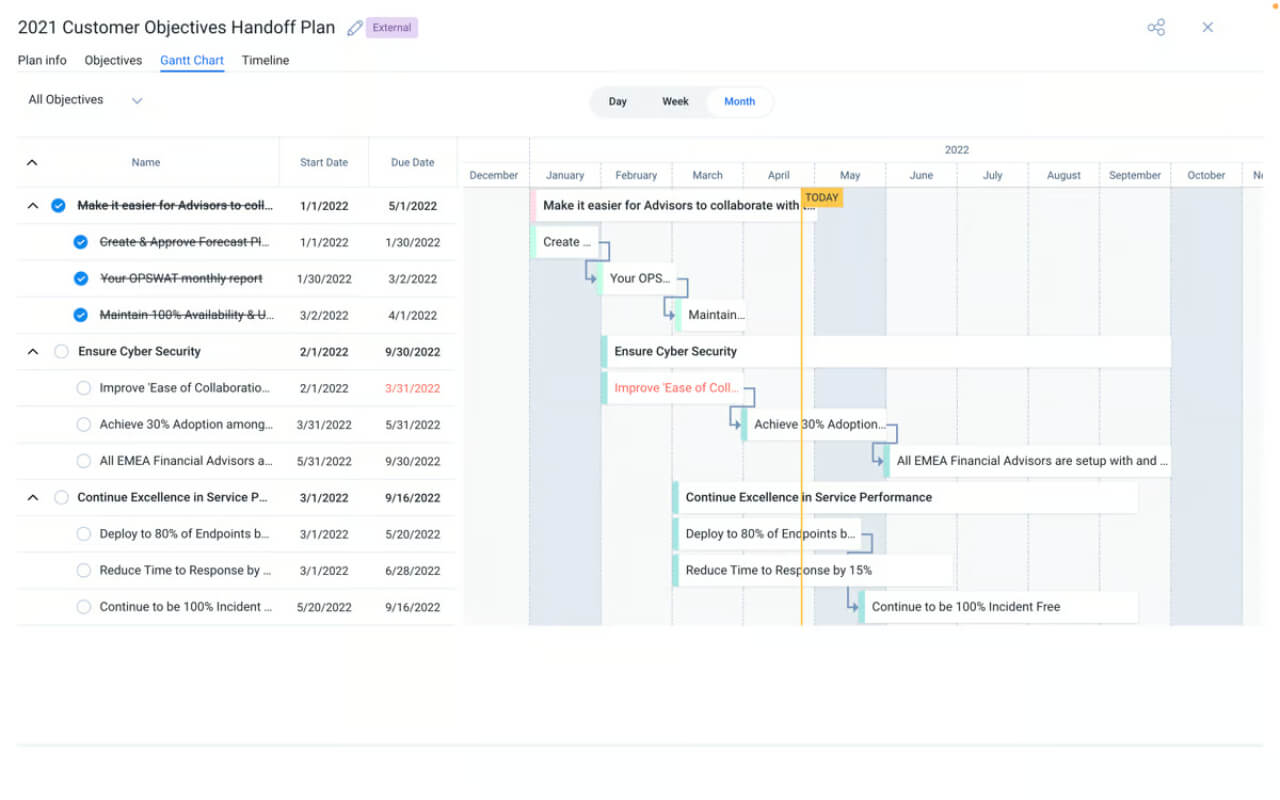Click the pencil edit icon beside plan title

[354, 28]
